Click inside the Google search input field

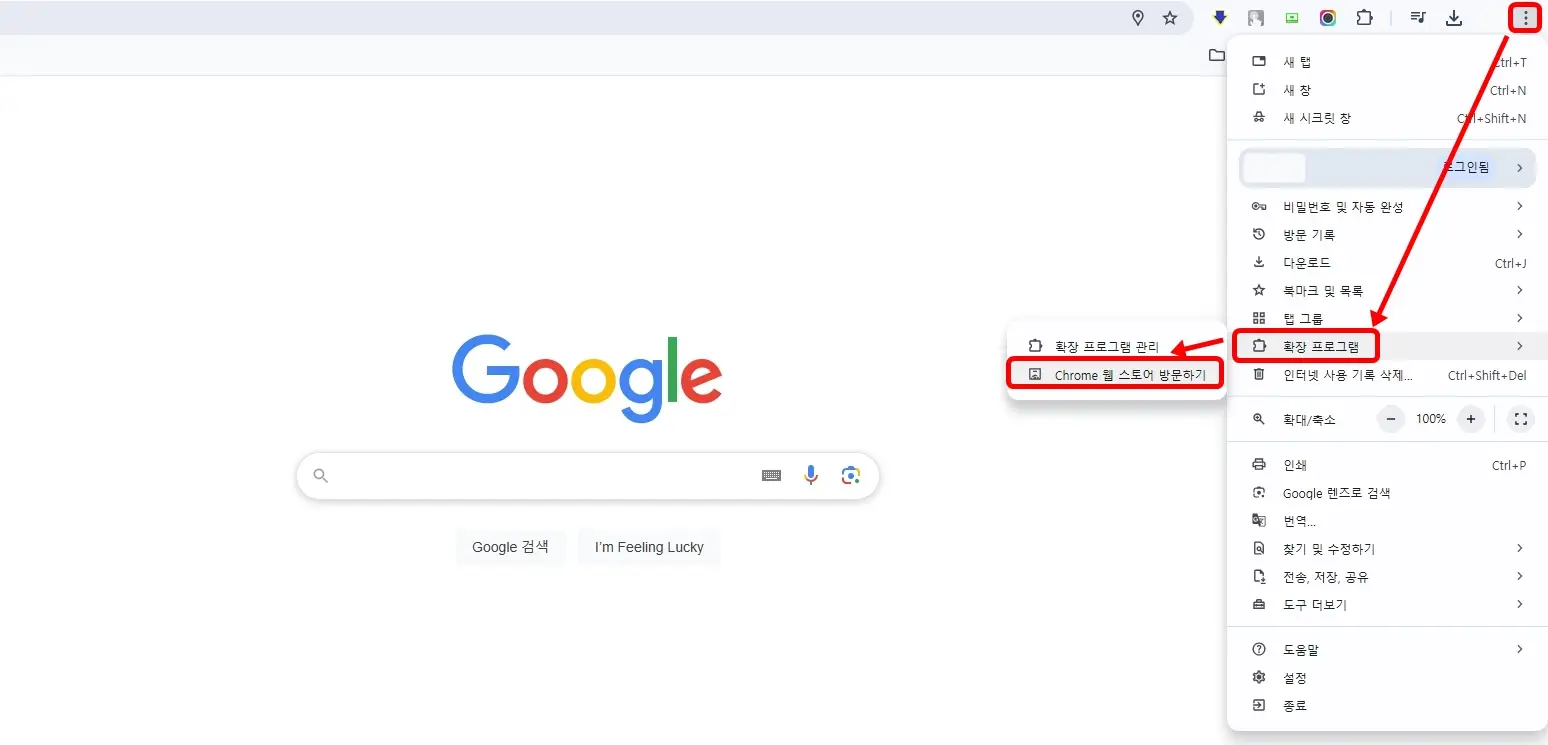point(550,475)
